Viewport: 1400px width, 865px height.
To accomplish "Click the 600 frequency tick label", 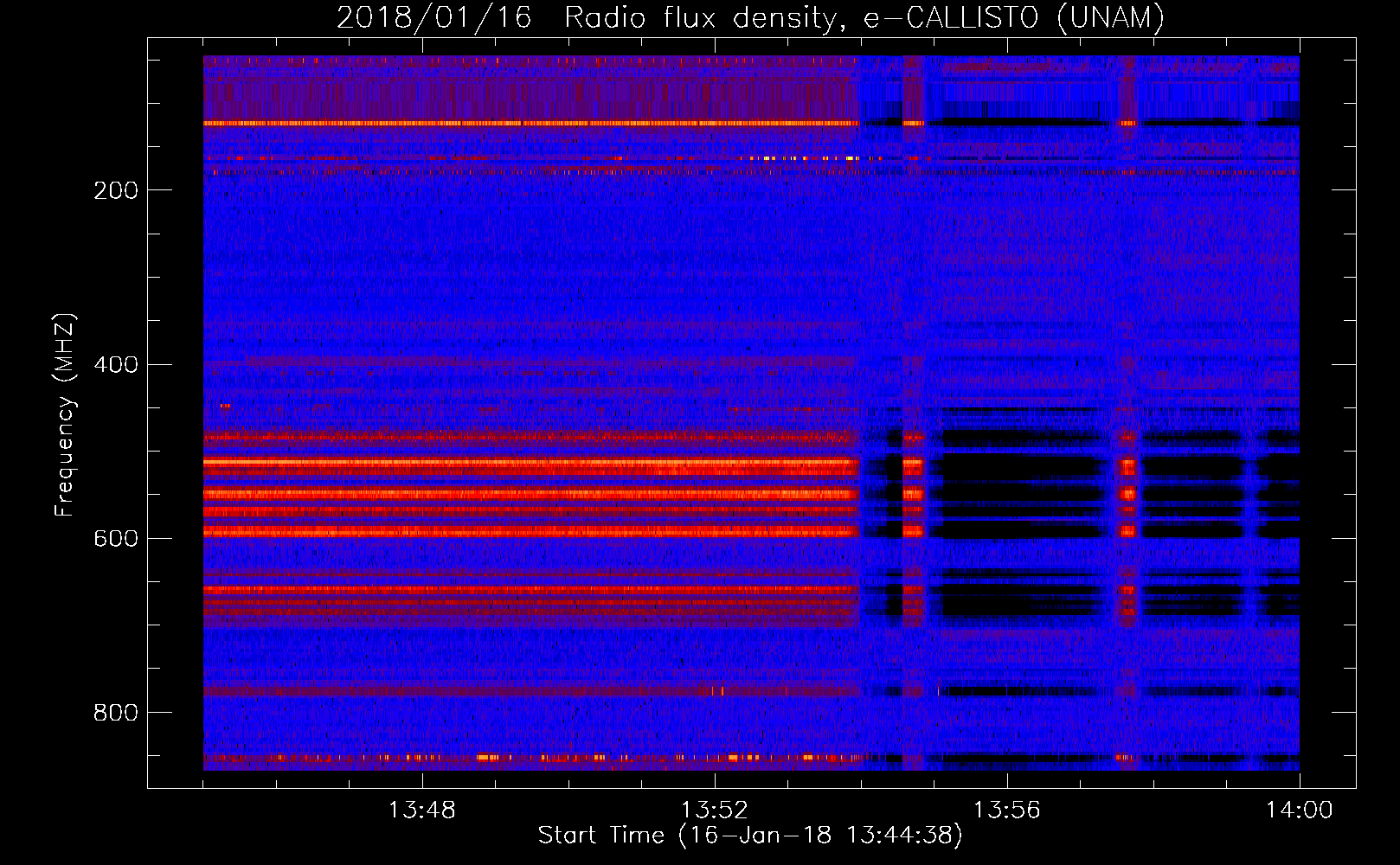I will tap(116, 538).
